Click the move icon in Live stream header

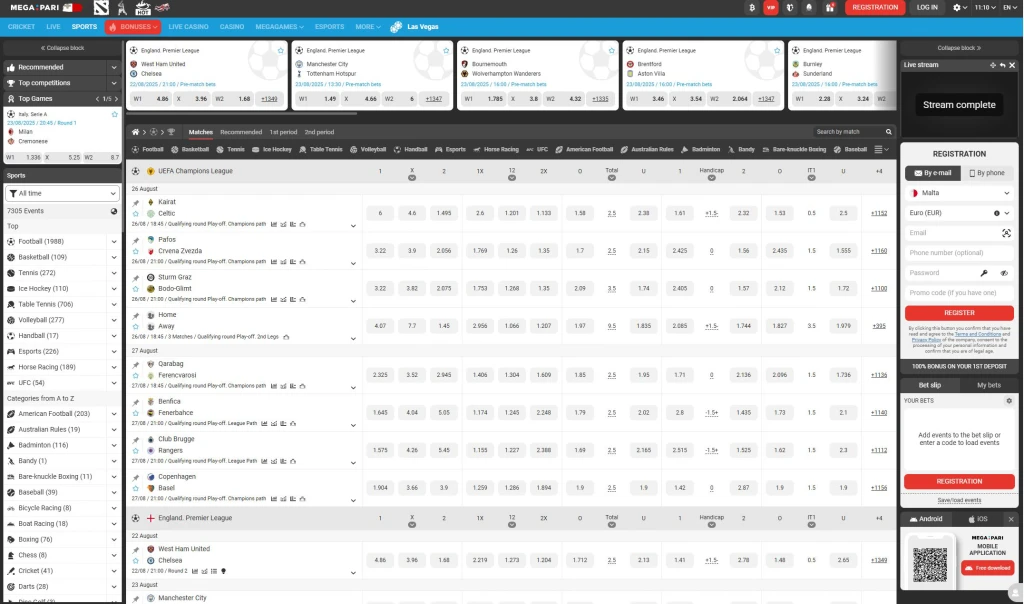[993, 65]
